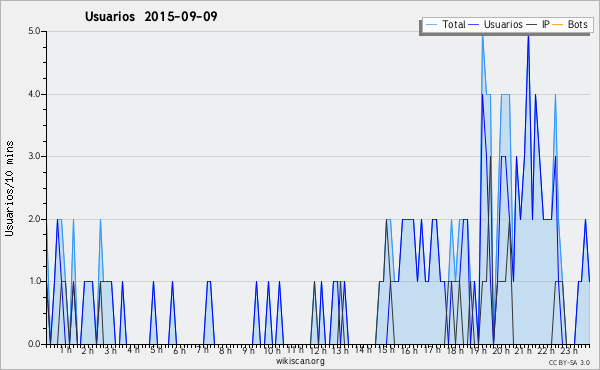Click the '7 h' x-axis label
Image resolution: width=600 pixels, height=370 pixels.
202,350
